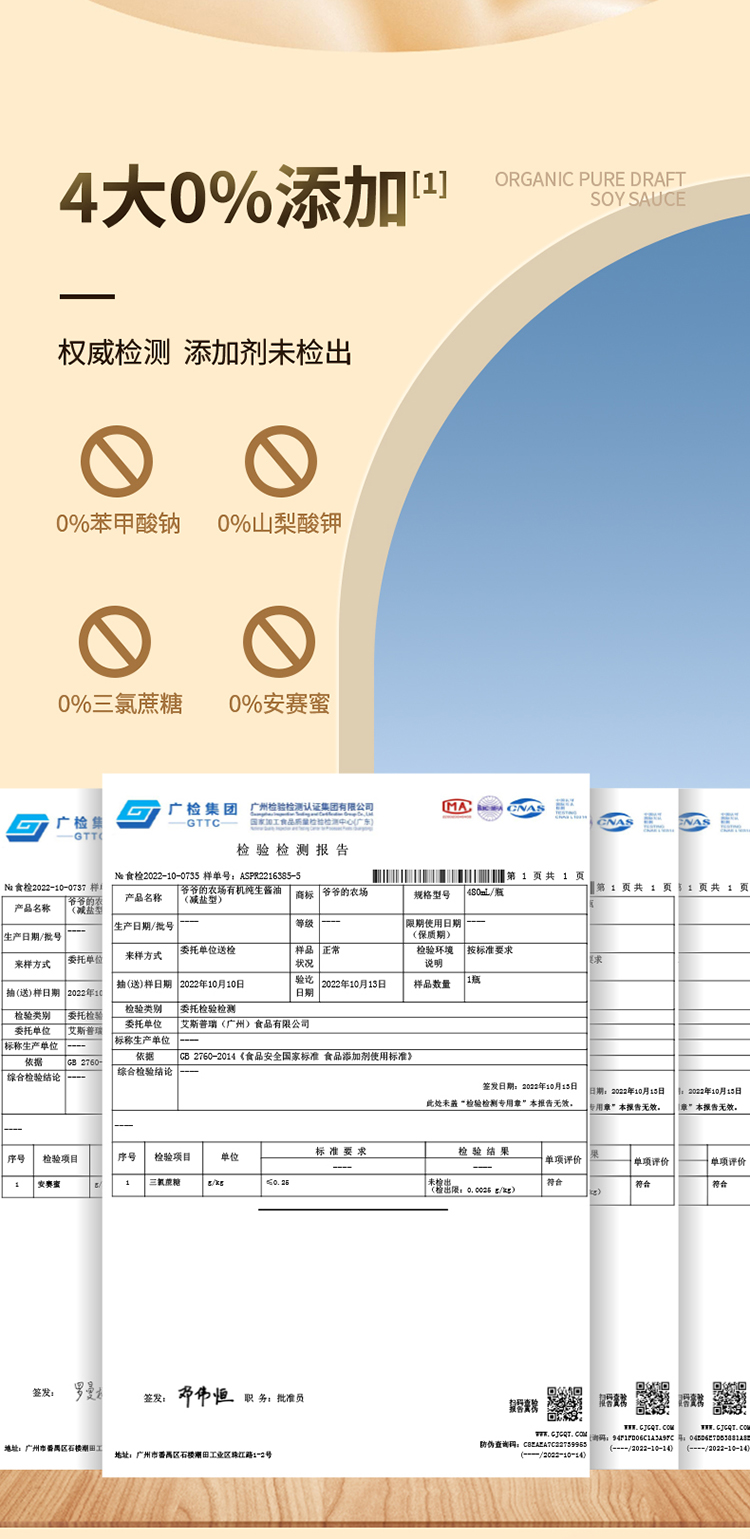Click the red MA certification mark
This screenshot has width=750, height=1539.
point(457,807)
